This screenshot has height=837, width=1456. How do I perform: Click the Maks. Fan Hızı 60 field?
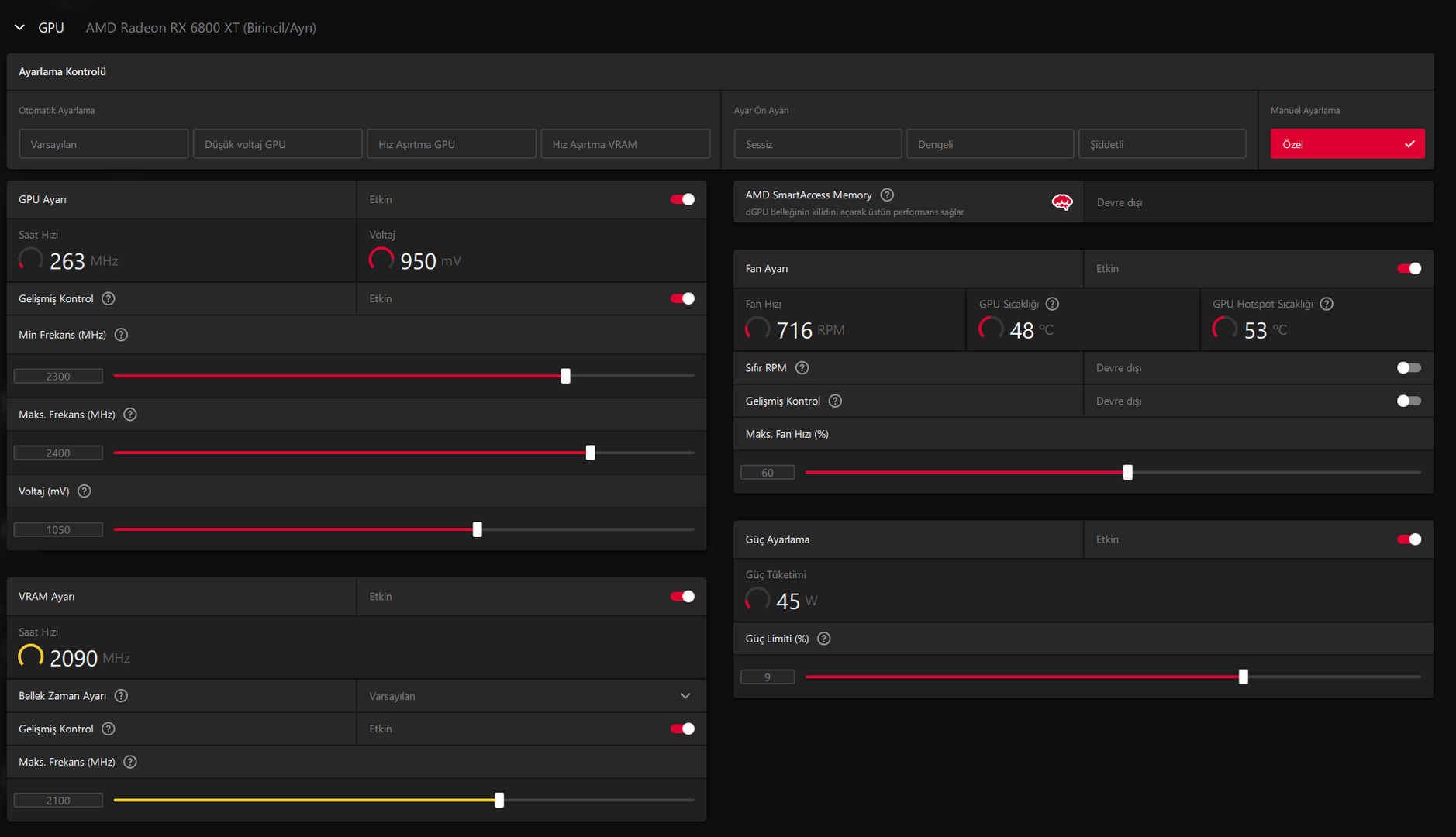tap(768, 472)
